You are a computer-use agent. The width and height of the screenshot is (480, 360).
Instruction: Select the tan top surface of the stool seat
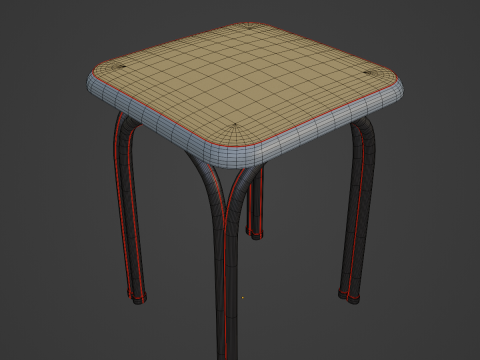click(245, 85)
